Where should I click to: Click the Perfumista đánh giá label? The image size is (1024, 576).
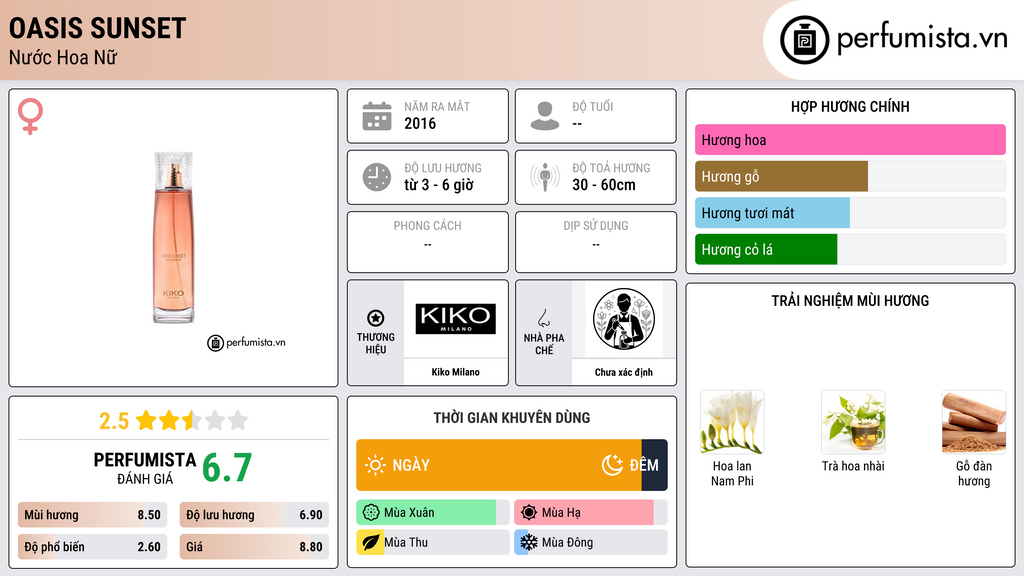point(145,468)
